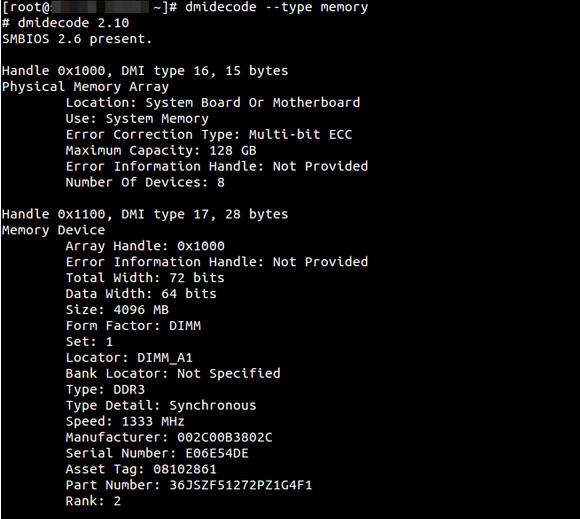Click the dmidecode --type memory command text
The width and height of the screenshot is (580, 519).
click(276, 7)
